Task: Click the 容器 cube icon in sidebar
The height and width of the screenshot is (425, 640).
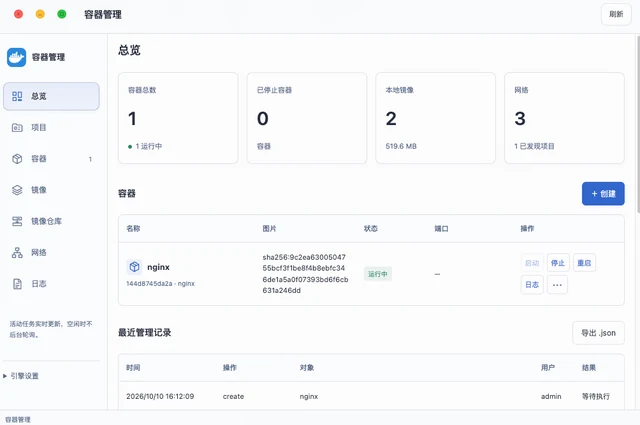Action: (x=17, y=159)
